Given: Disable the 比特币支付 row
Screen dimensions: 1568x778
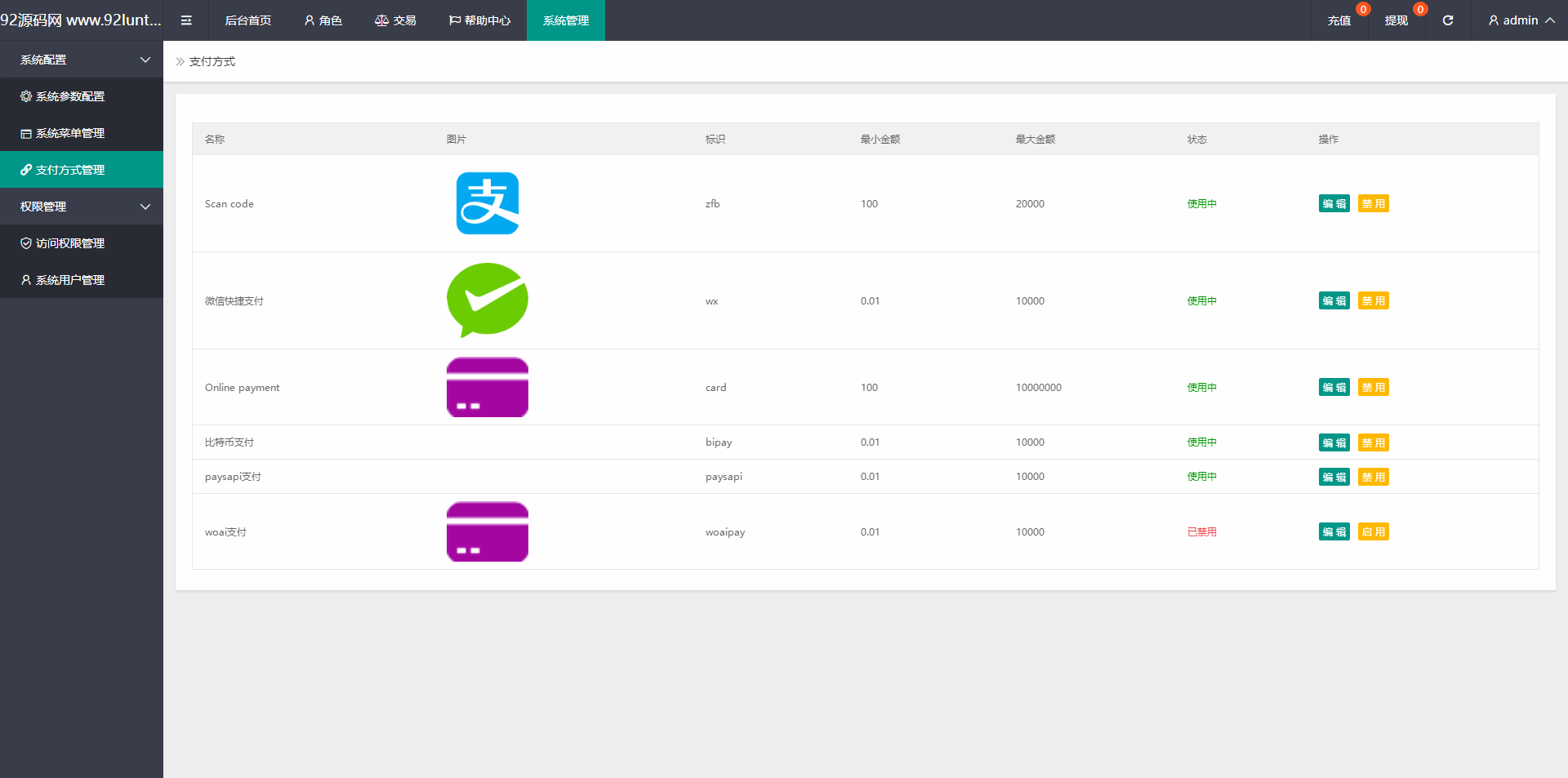Looking at the screenshot, I should pyautogui.click(x=1374, y=442).
